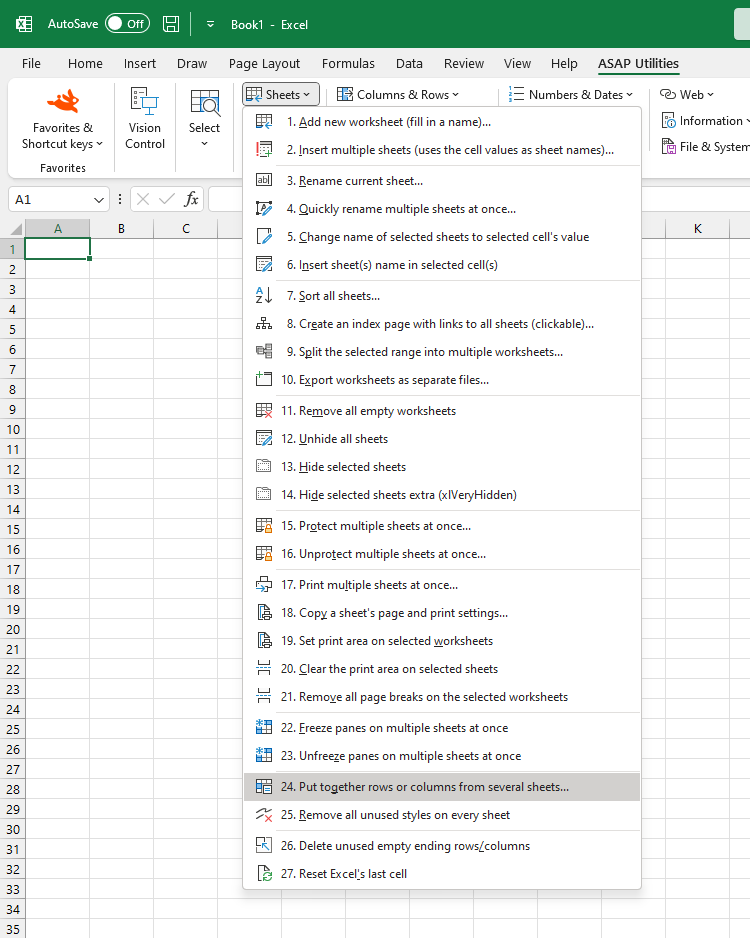Expand the Numbers & Dates dropdown

click(x=571, y=95)
